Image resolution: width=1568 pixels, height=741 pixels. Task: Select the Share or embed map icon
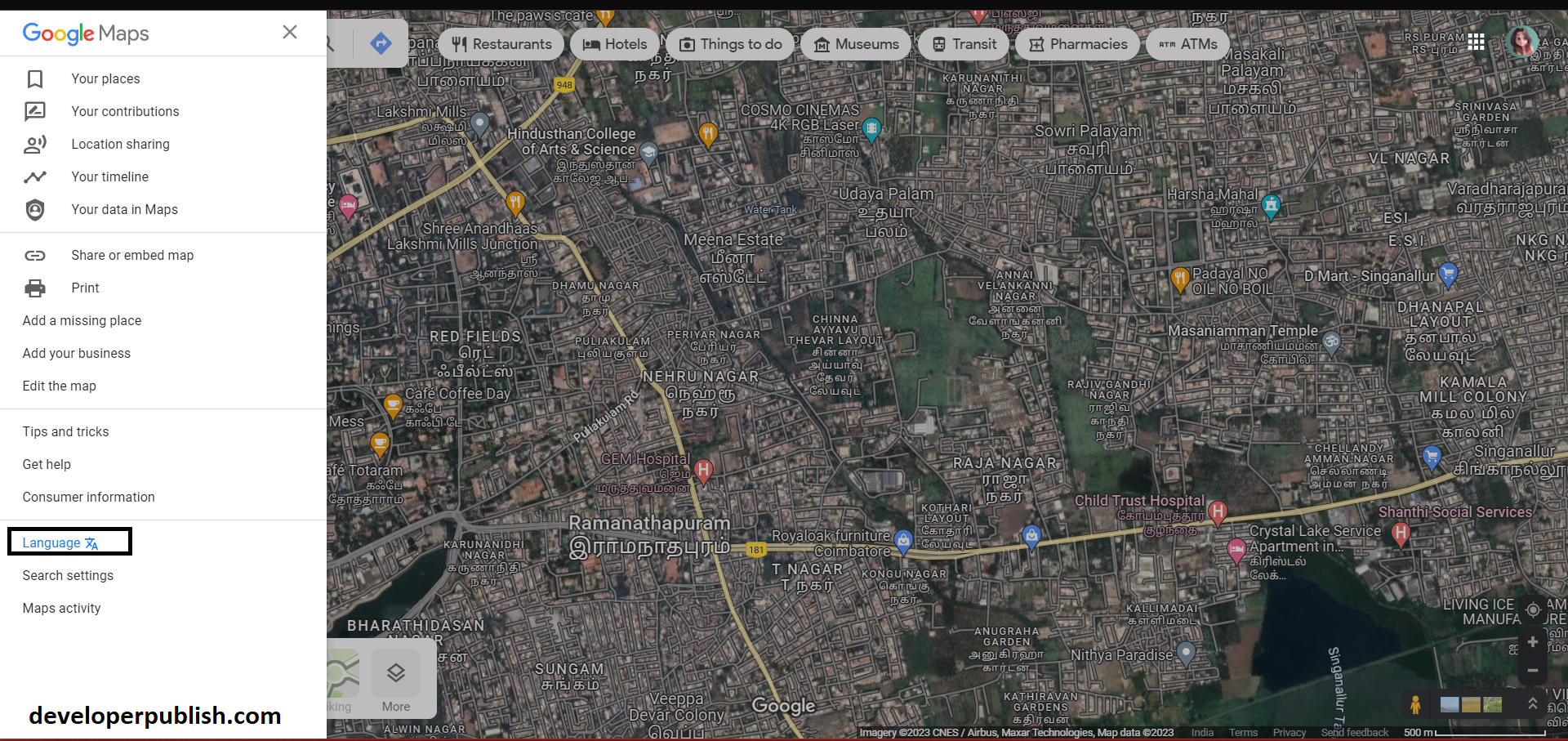(x=35, y=255)
